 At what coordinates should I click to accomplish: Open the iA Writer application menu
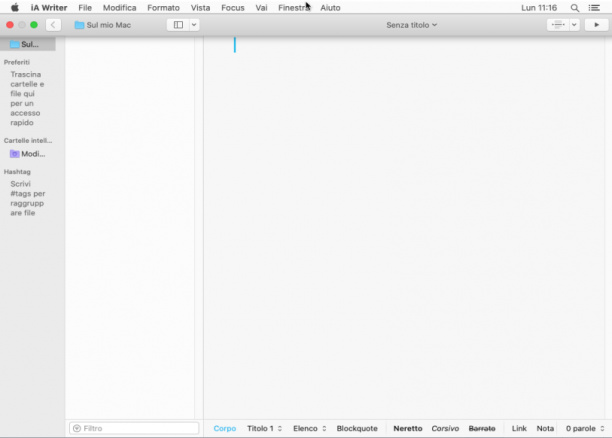(x=49, y=8)
